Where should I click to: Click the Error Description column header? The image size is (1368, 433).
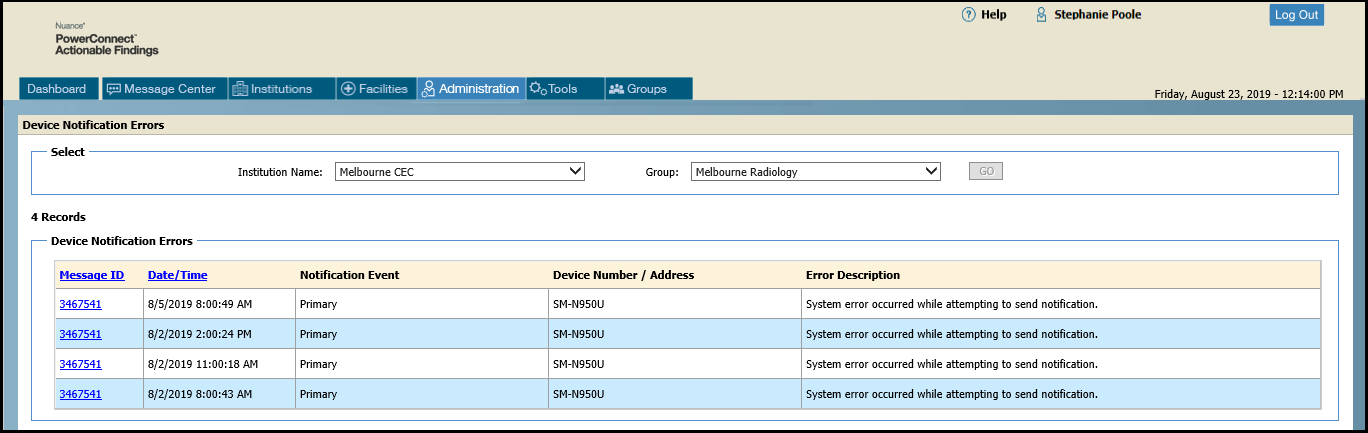(852, 275)
